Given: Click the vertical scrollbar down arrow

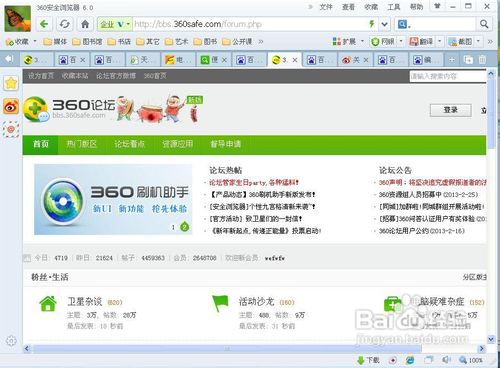Looking at the screenshot, I should 491,339.
